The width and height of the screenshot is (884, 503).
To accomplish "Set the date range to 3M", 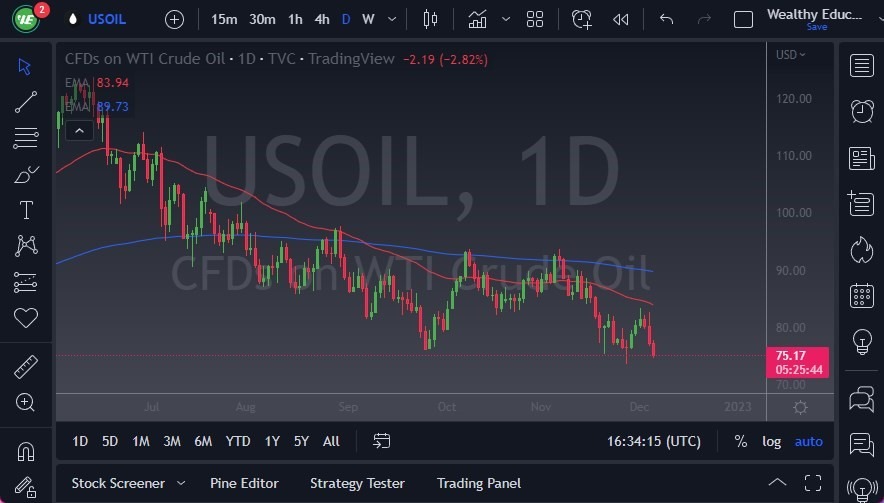I will click(x=172, y=442).
